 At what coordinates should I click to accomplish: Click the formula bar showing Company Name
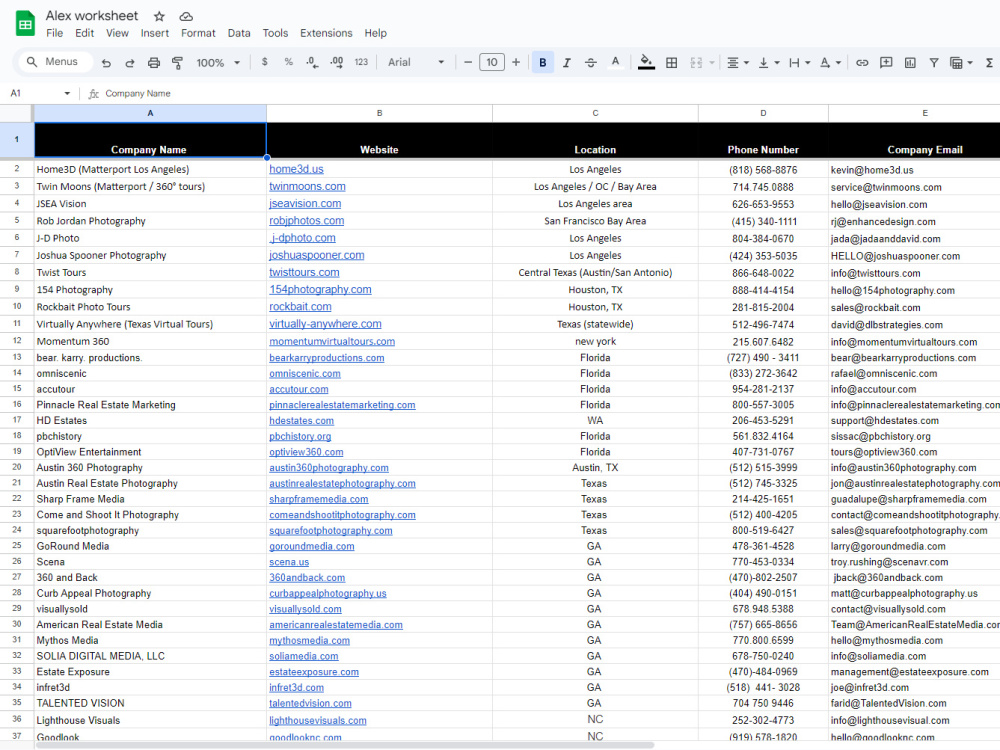tap(548, 93)
